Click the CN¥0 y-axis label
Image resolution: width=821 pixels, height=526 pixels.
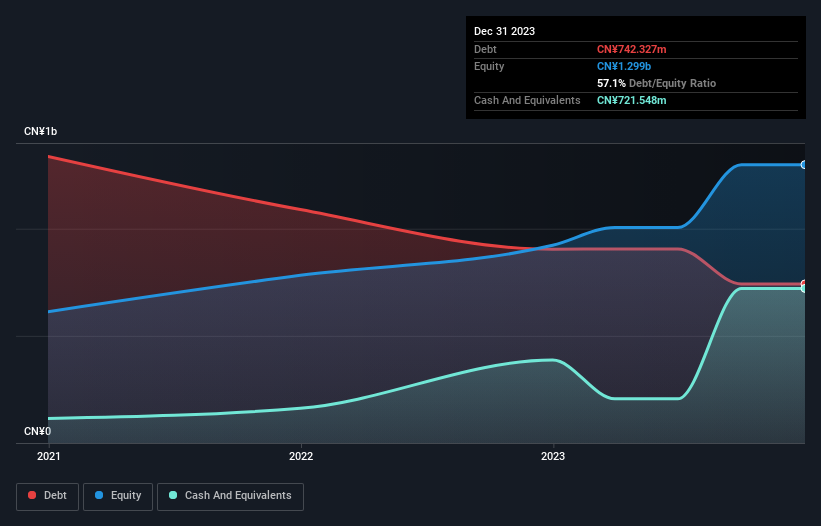pyautogui.click(x=38, y=431)
